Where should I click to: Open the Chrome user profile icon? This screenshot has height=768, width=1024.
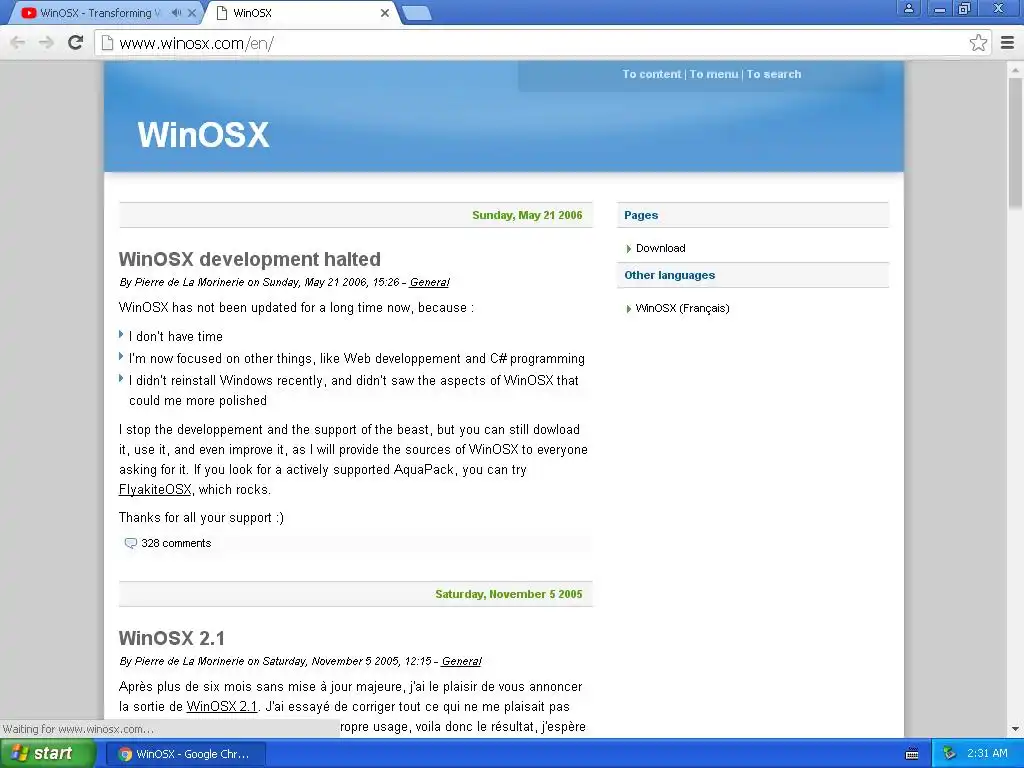click(x=908, y=8)
